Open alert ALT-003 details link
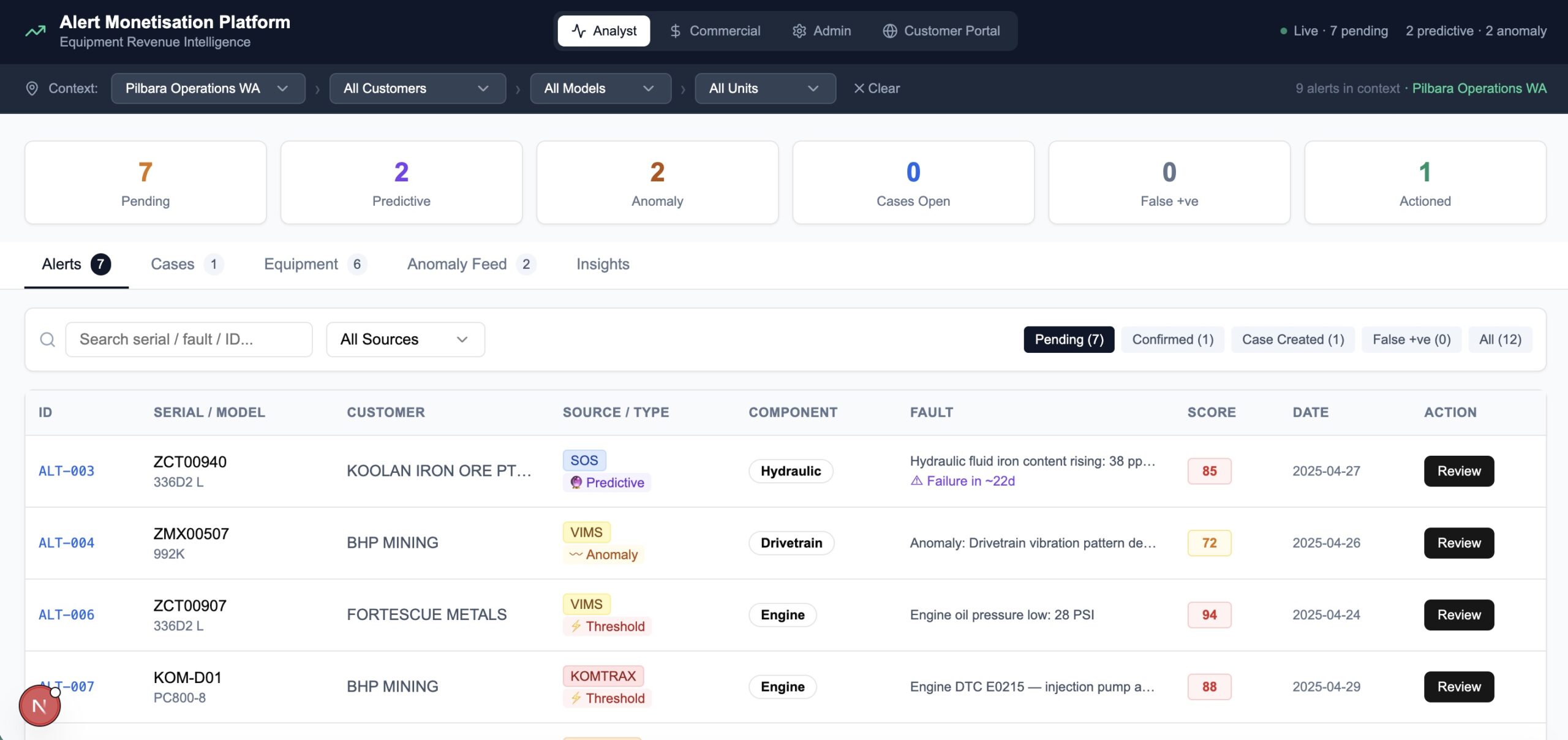This screenshot has width=1568, height=740. click(x=66, y=471)
